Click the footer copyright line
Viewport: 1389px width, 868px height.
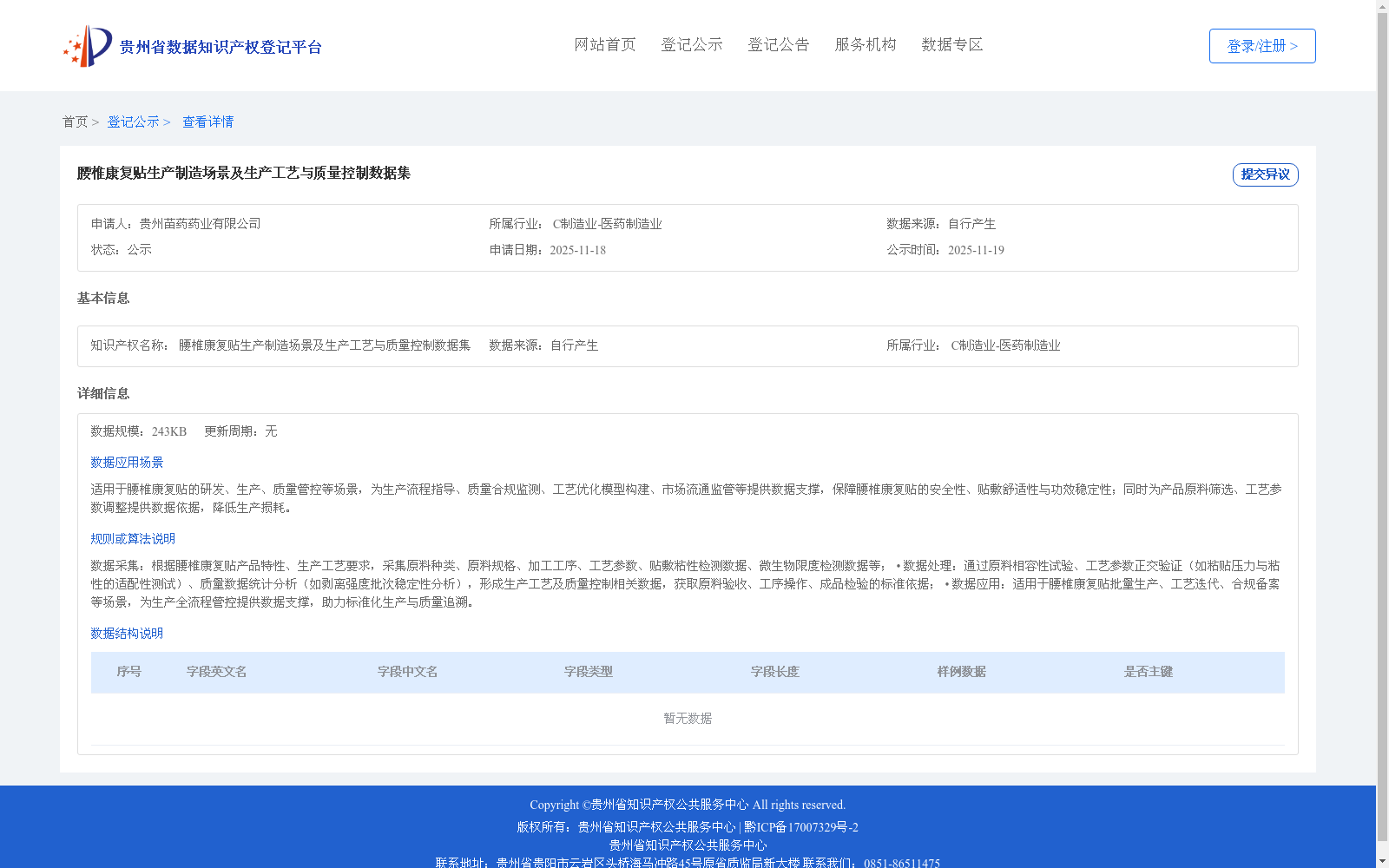(688, 805)
